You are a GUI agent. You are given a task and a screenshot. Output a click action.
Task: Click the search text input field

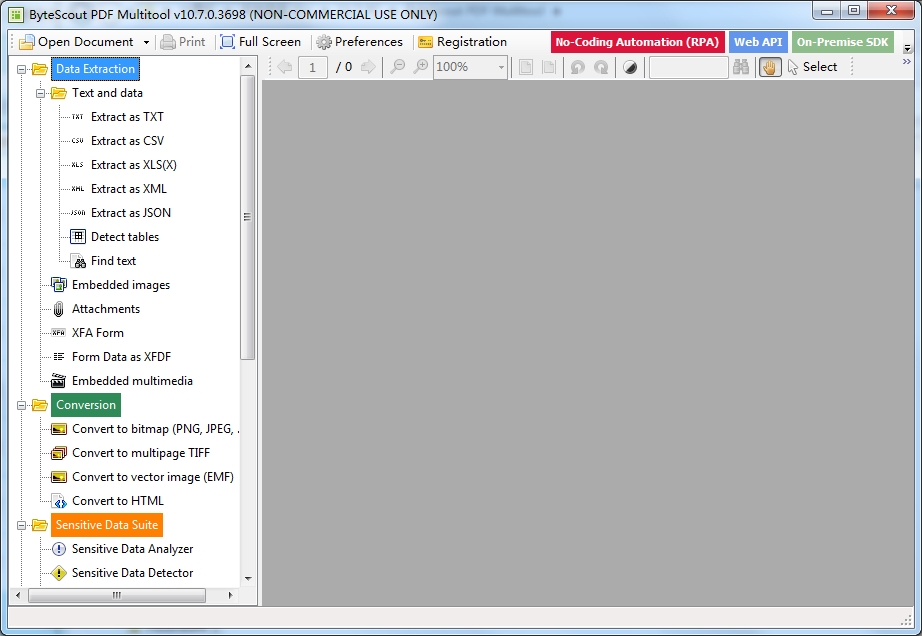tap(689, 68)
